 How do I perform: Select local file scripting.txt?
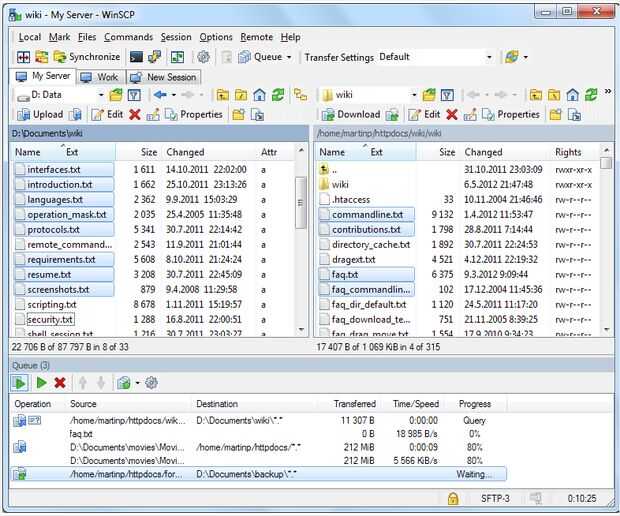click(52, 304)
